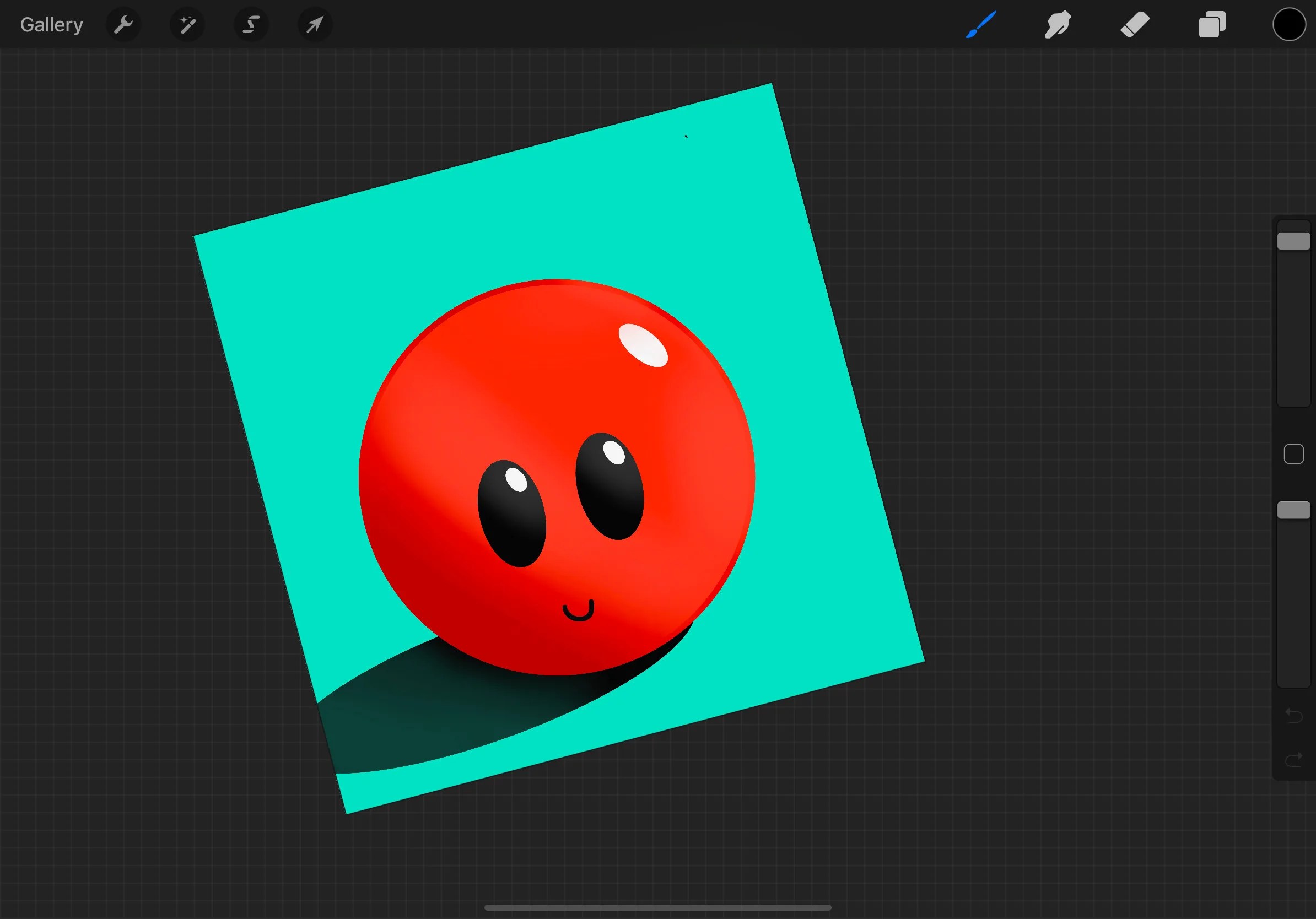Click the white highlight on red ball

coord(643,345)
